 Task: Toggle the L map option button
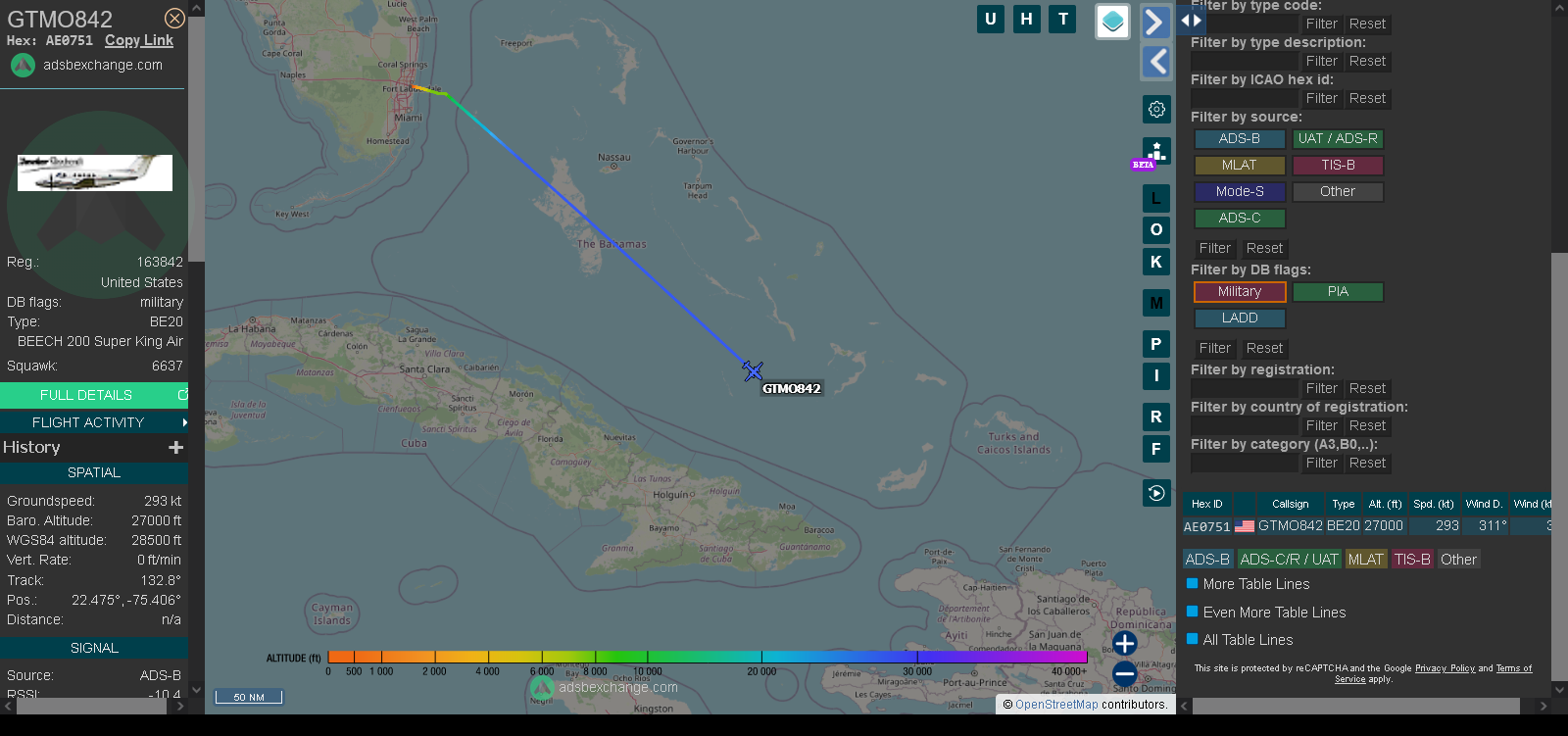pos(1156,198)
